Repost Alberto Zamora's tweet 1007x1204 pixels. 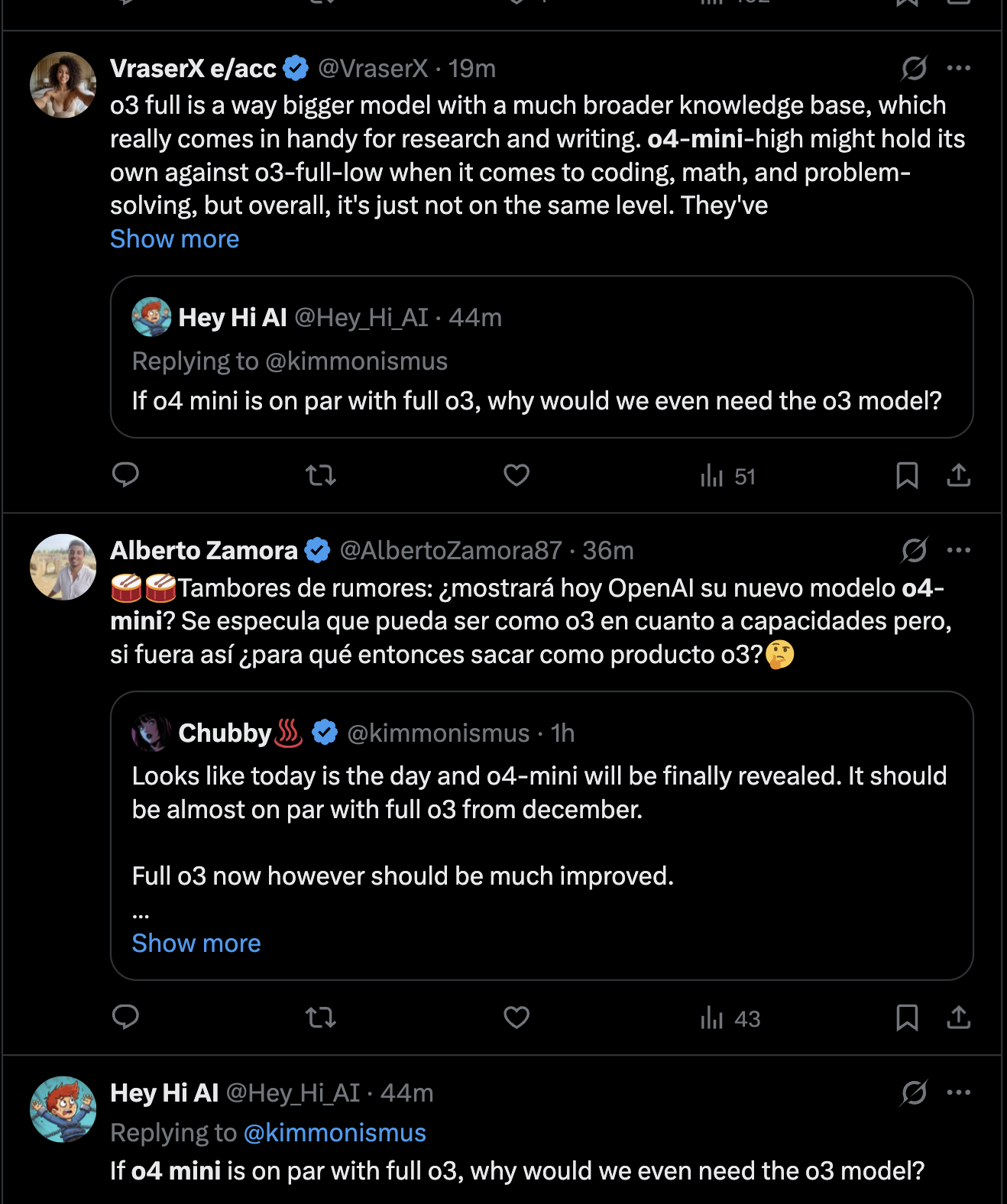click(x=321, y=1017)
